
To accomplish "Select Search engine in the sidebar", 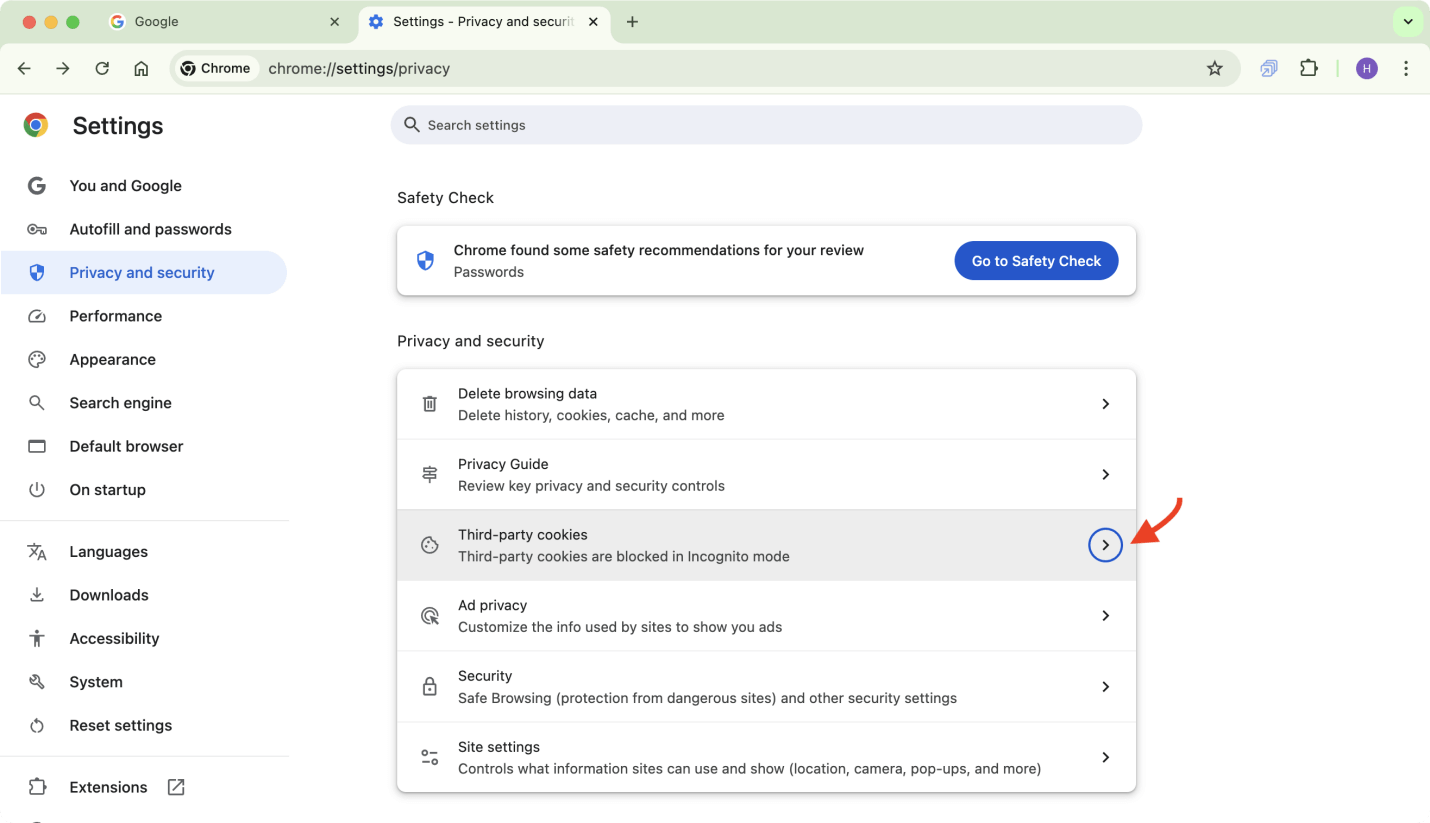I will point(120,403).
